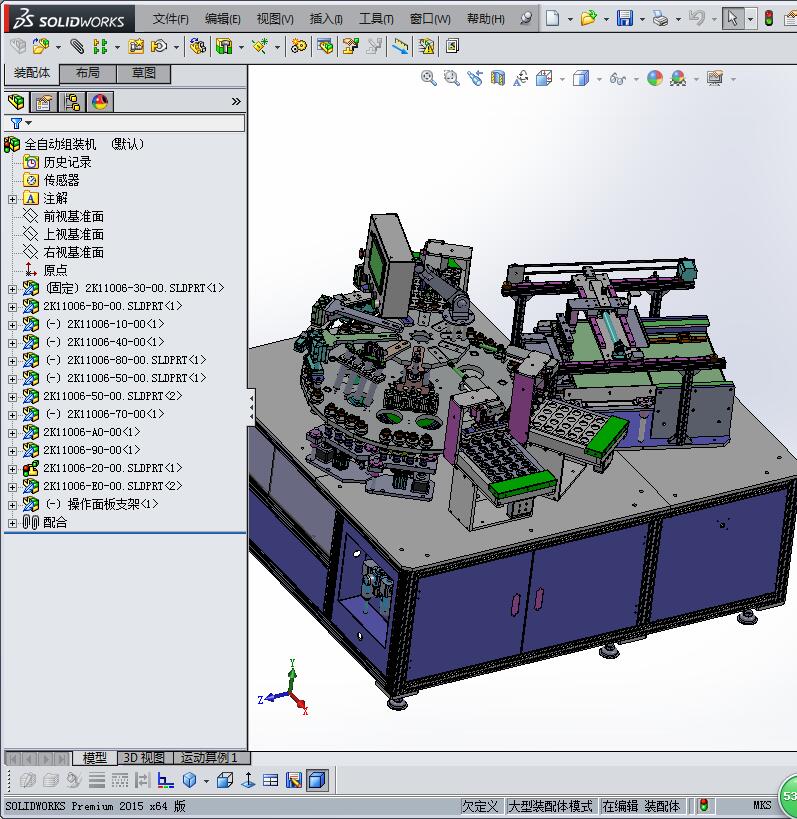Image resolution: width=797 pixels, height=819 pixels.
Task: Click the Insert Components icon
Action: click(41, 46)
